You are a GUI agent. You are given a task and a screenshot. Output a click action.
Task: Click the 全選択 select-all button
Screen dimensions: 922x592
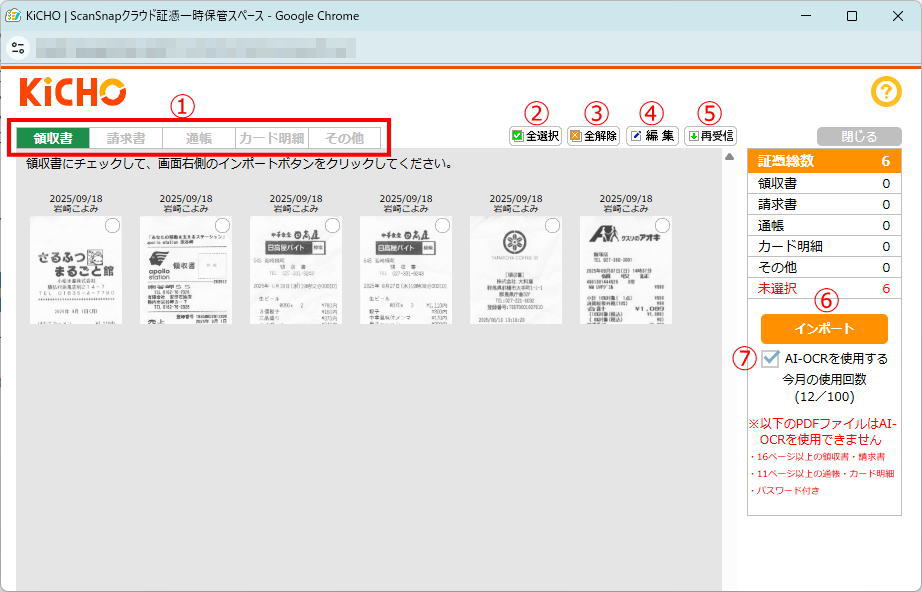click(x=535, y=136)
